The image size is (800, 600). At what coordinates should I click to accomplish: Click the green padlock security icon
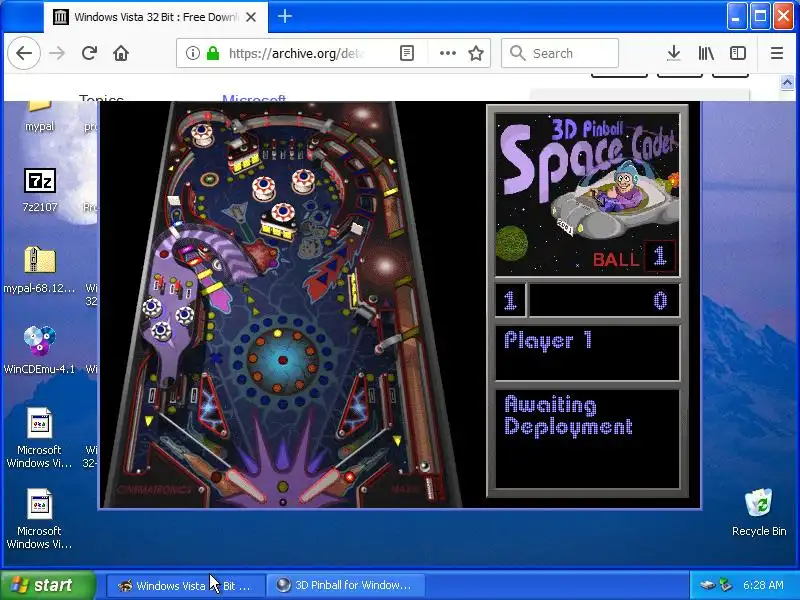(x=213, y=53)
